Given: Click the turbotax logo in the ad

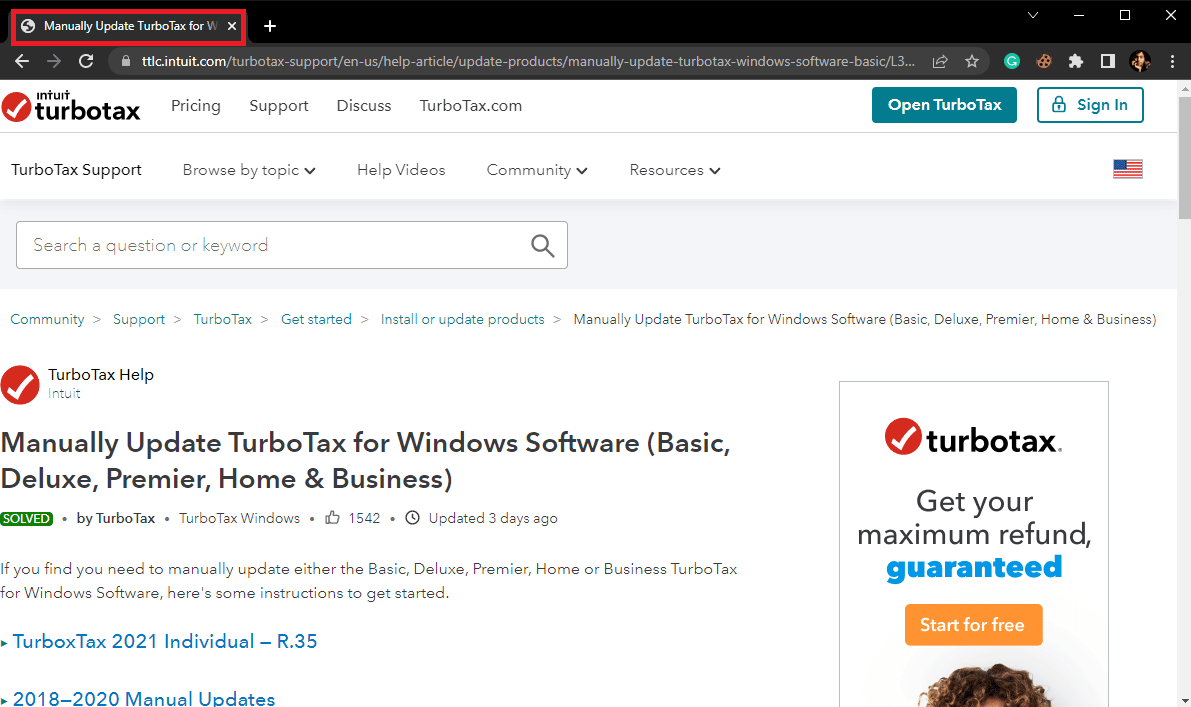Looking at the screenshot, I should tap(973, 437).
